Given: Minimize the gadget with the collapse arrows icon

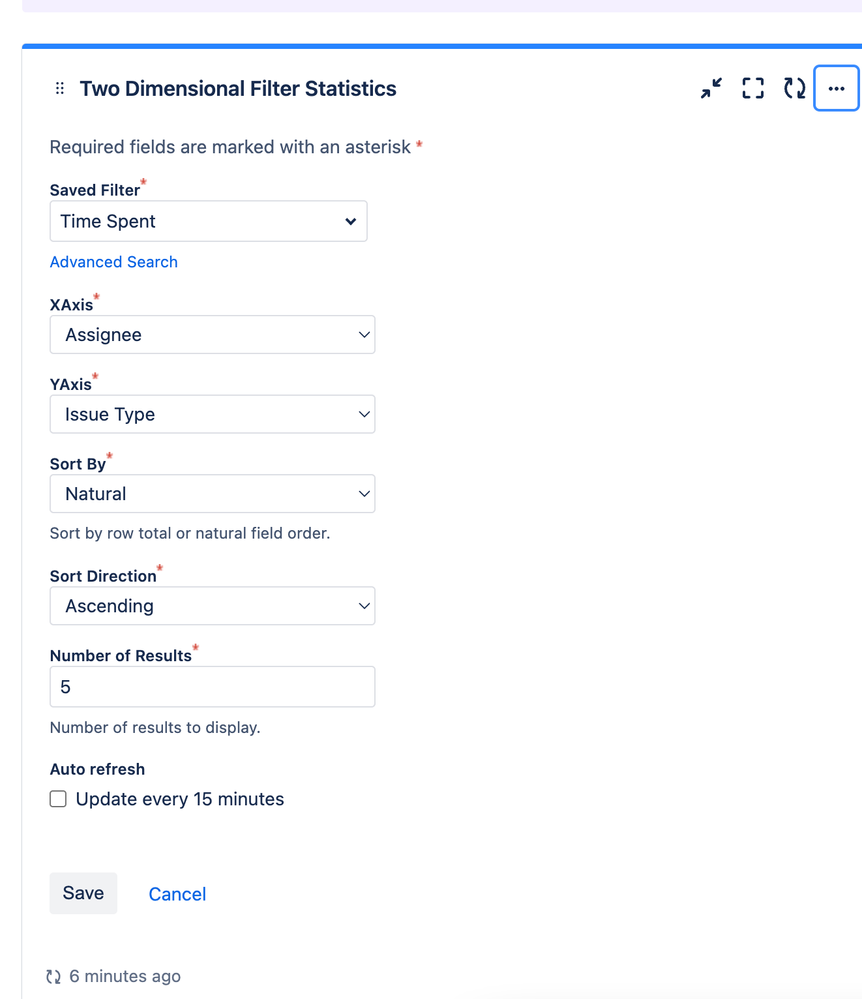Looking at the screenshot, I should click(711, 88).
